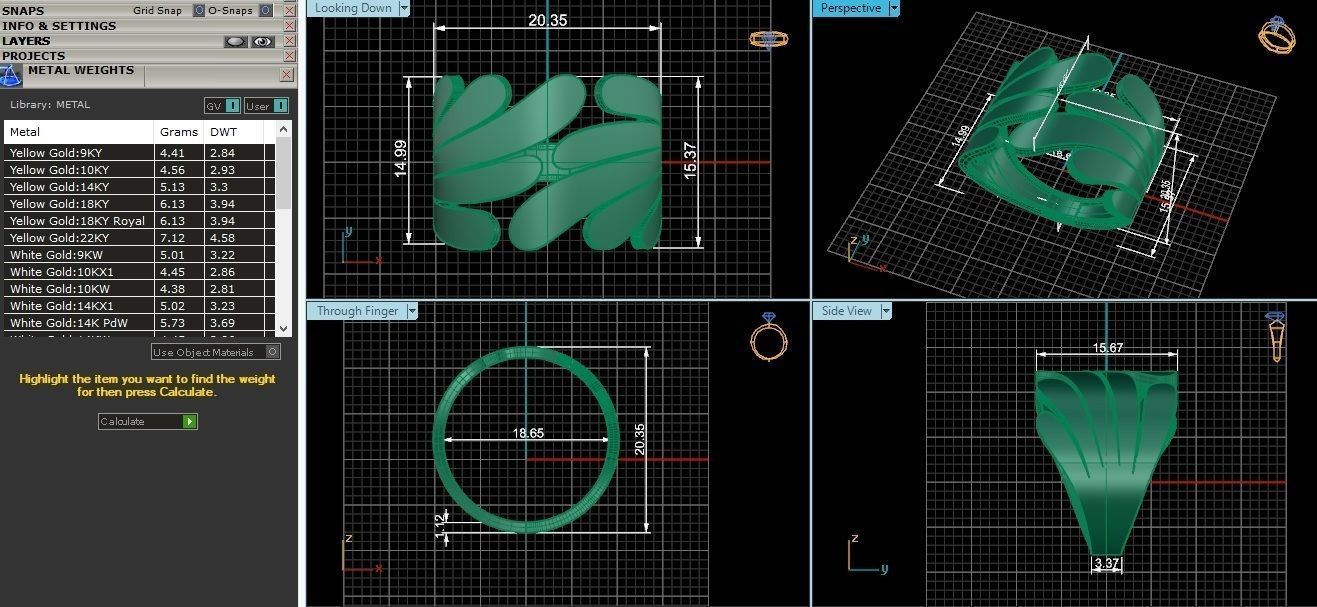Image resolution: width=1317 pixels, height=607 pixels.
Task: Click the ring icon in Through Finger viewport
Action: 768,336
